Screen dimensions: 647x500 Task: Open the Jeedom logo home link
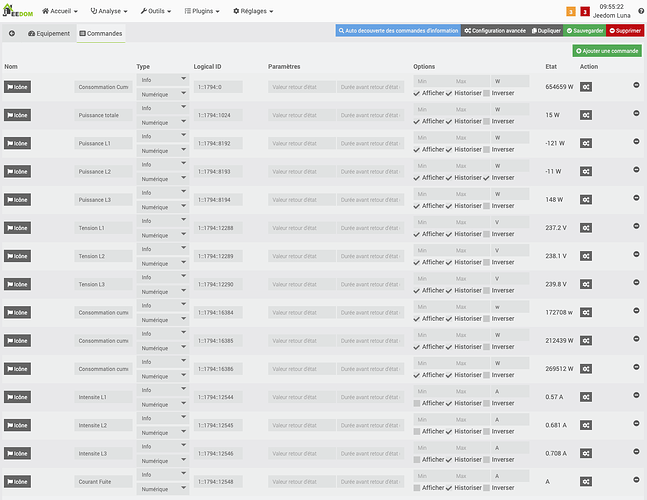(18, 11)
